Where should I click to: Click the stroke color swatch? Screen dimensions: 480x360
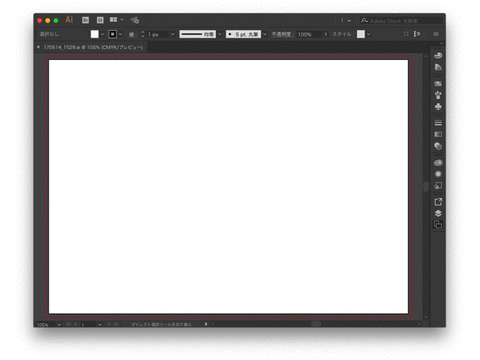[113, 34]
